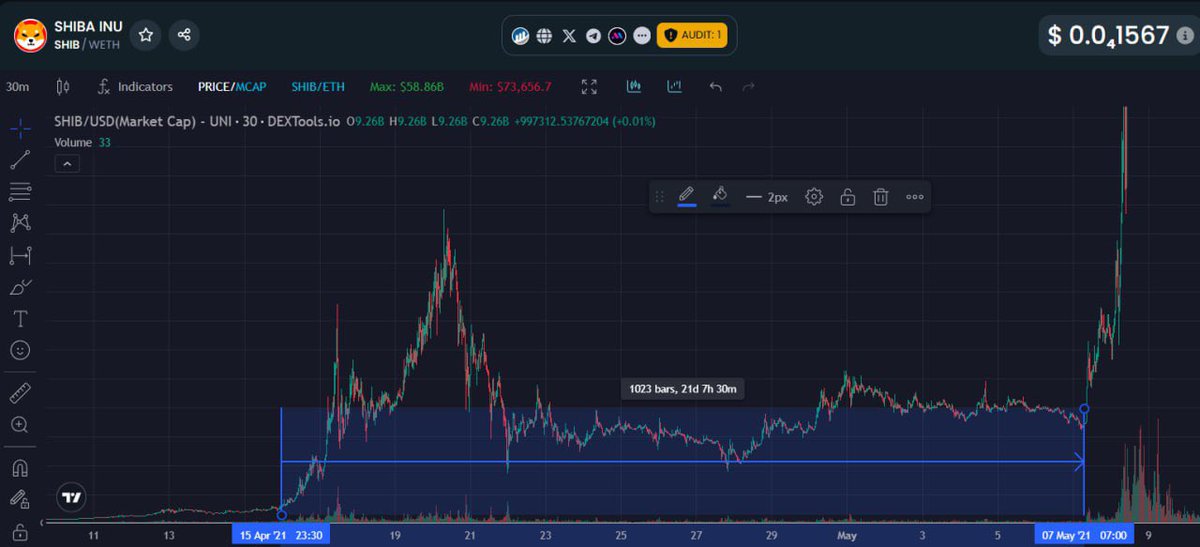1200x547 pixels.
Task: Select the zoom in tool
Action: [x=20, y=424]
